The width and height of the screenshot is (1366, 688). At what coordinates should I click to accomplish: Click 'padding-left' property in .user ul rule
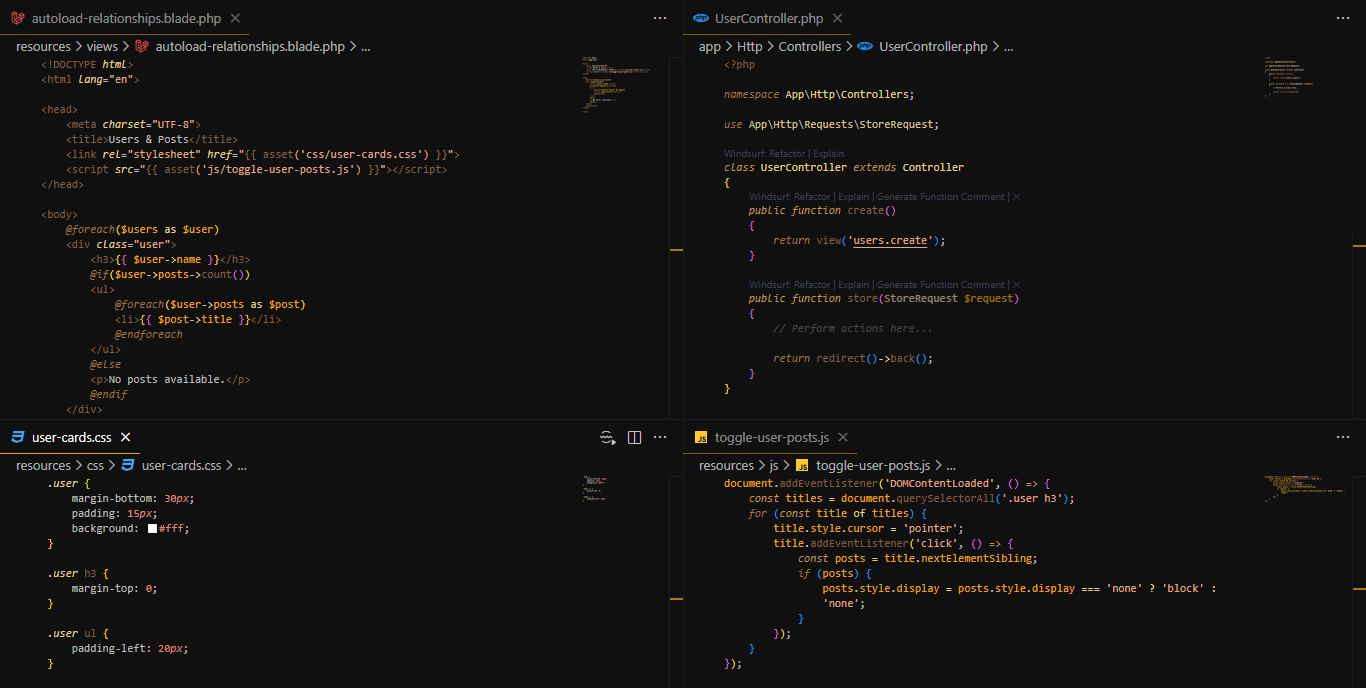(111, 648)
